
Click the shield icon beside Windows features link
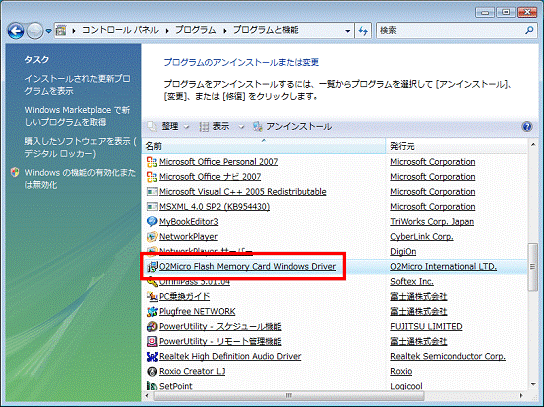pos(15,172)
